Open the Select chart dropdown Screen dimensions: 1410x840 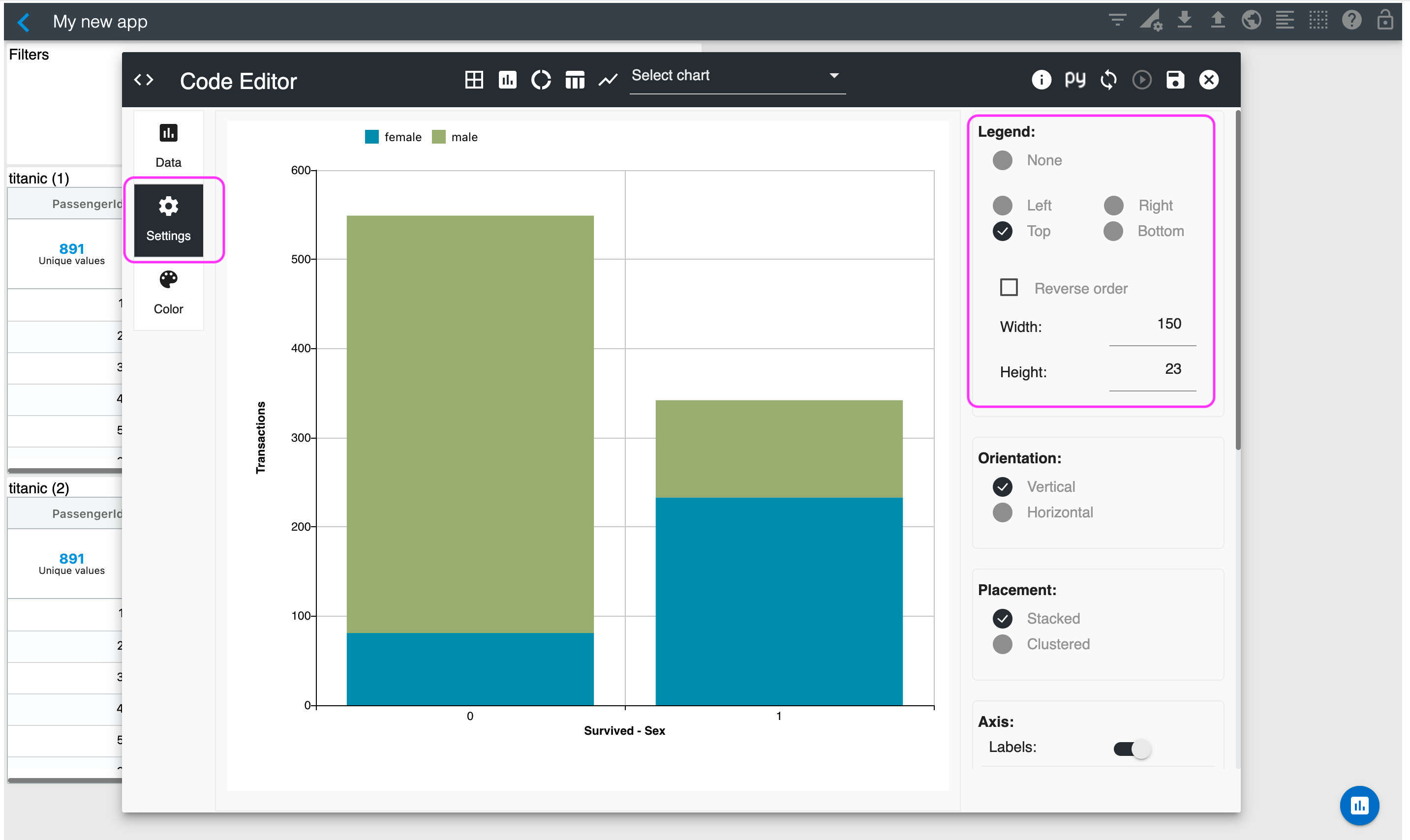click(736, 76)
